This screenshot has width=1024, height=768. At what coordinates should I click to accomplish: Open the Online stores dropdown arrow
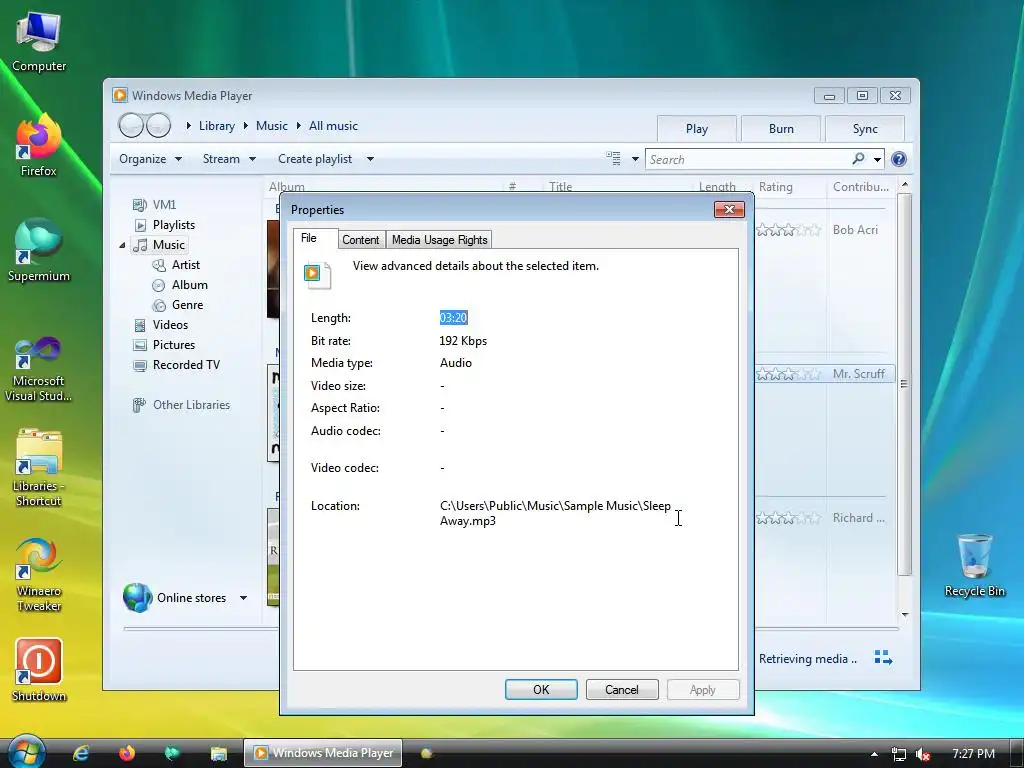[243, 598]
